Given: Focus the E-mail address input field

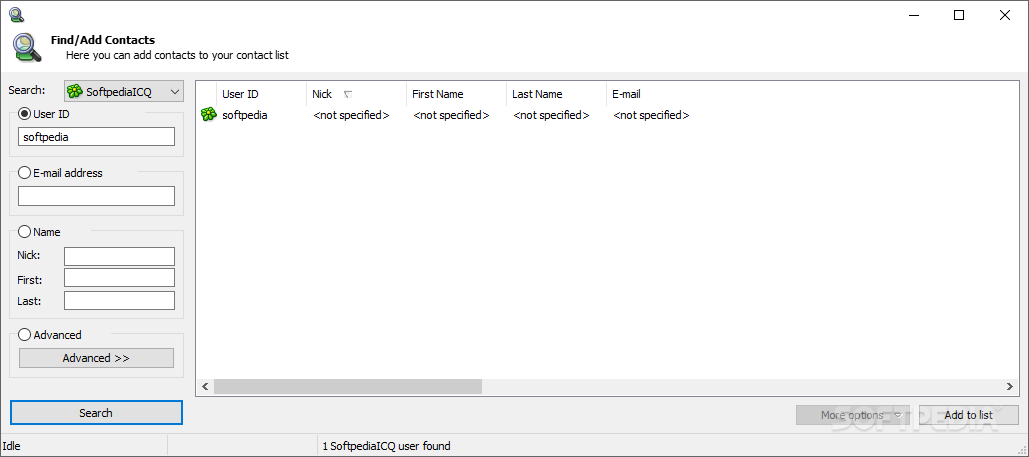Looking at the screenshot, I should point(96,196).
